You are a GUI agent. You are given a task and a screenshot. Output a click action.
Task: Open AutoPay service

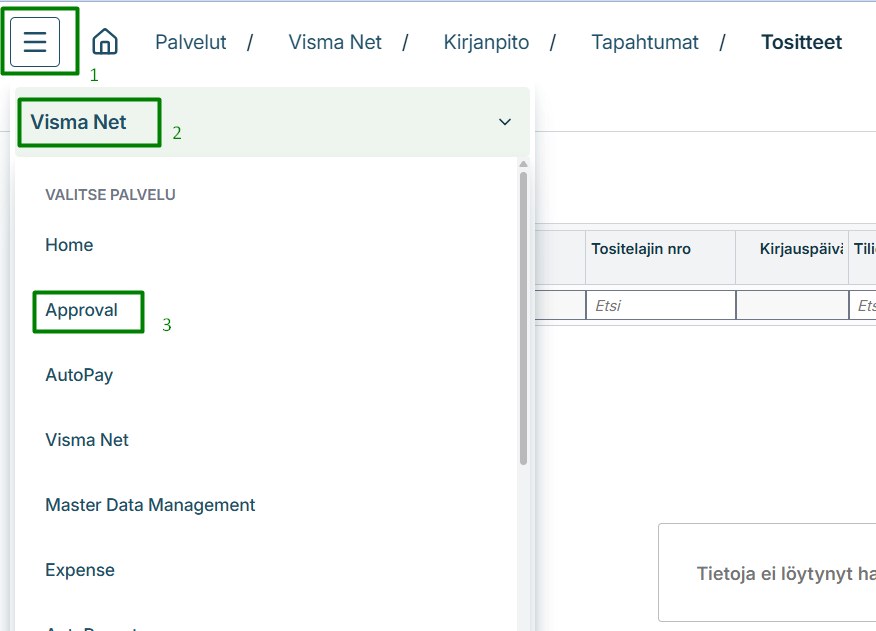tap(79, 375)
